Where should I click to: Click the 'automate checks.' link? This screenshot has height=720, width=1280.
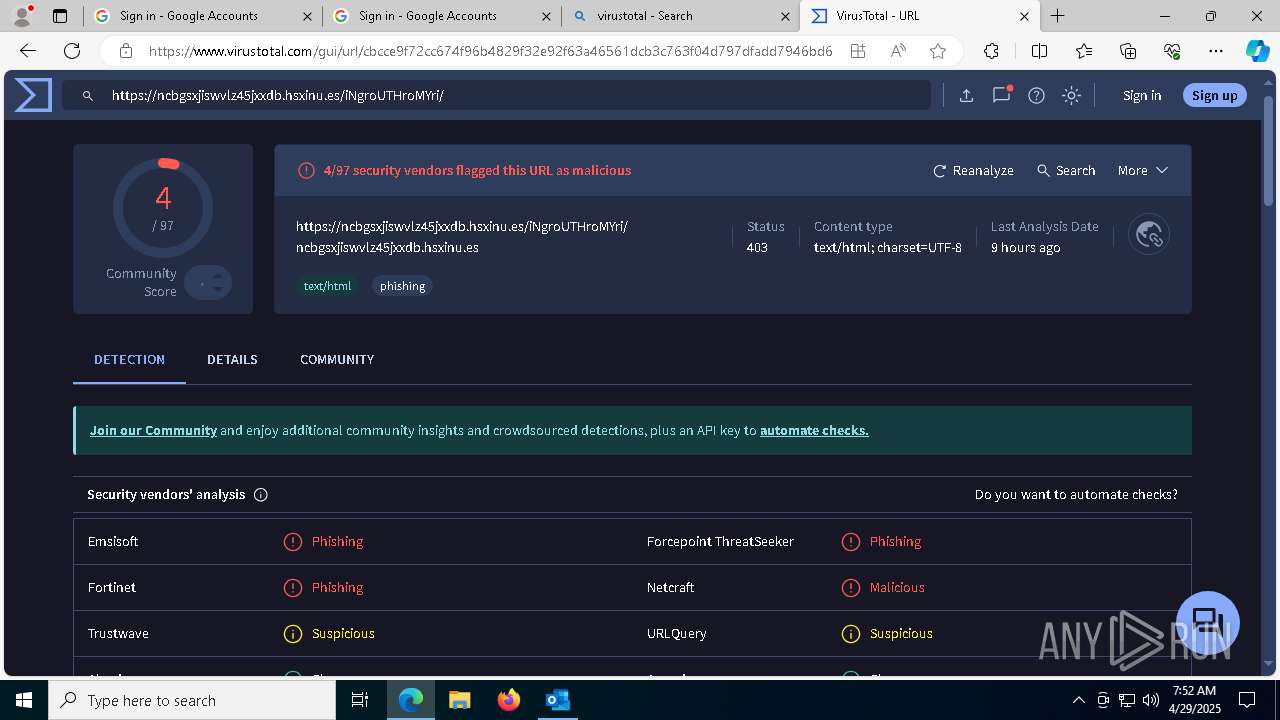[814, 431]
